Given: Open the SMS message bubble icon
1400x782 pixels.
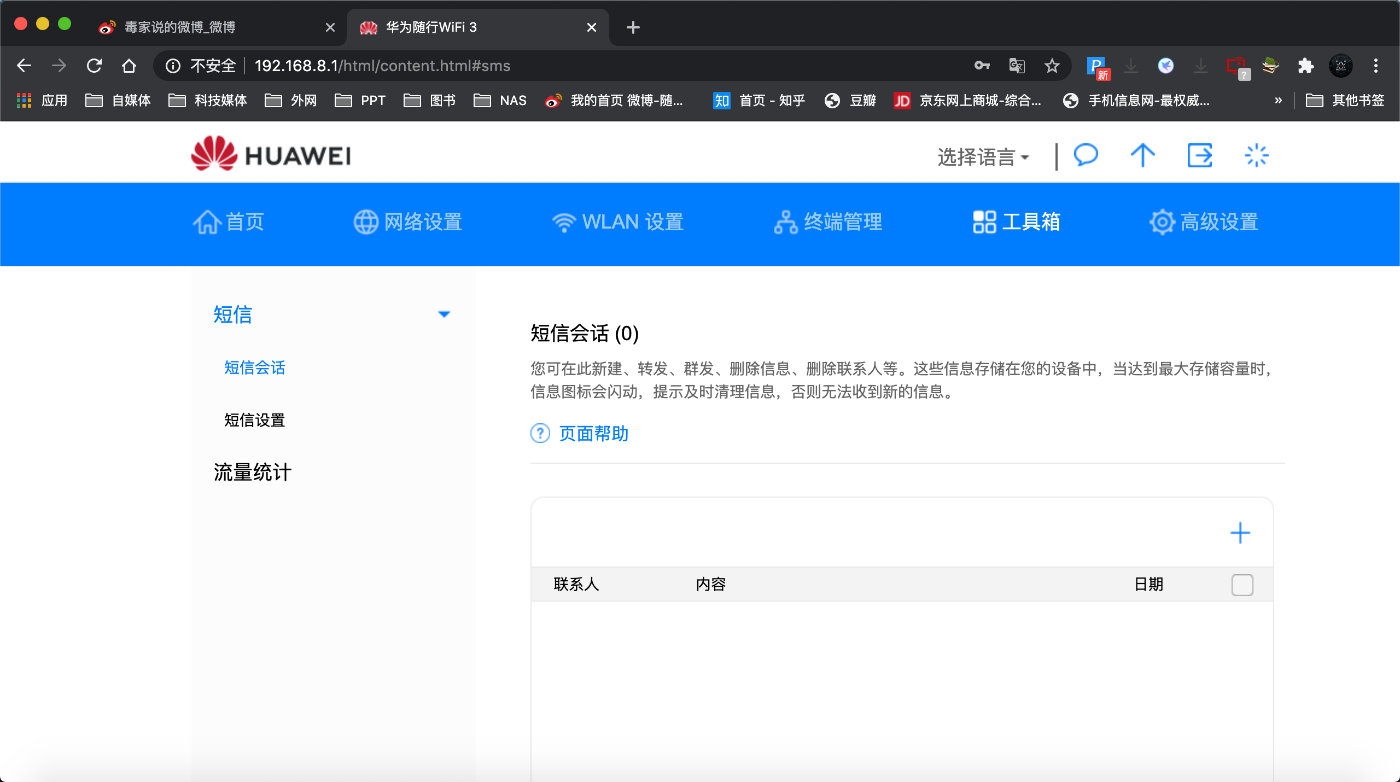Looking at the screenshot, I should click(x=1085, y=155).
